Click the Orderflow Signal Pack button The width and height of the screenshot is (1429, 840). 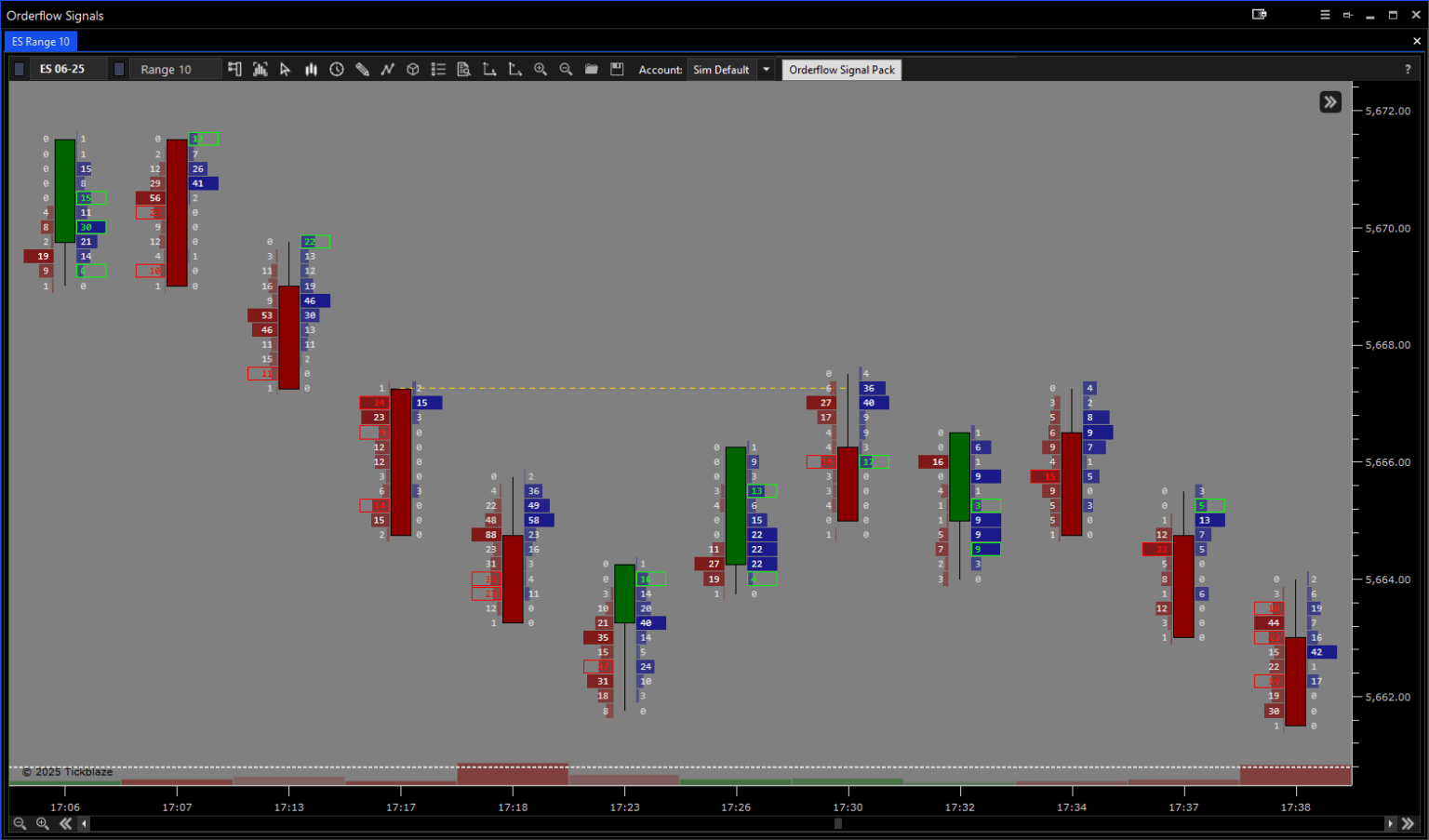841,69
